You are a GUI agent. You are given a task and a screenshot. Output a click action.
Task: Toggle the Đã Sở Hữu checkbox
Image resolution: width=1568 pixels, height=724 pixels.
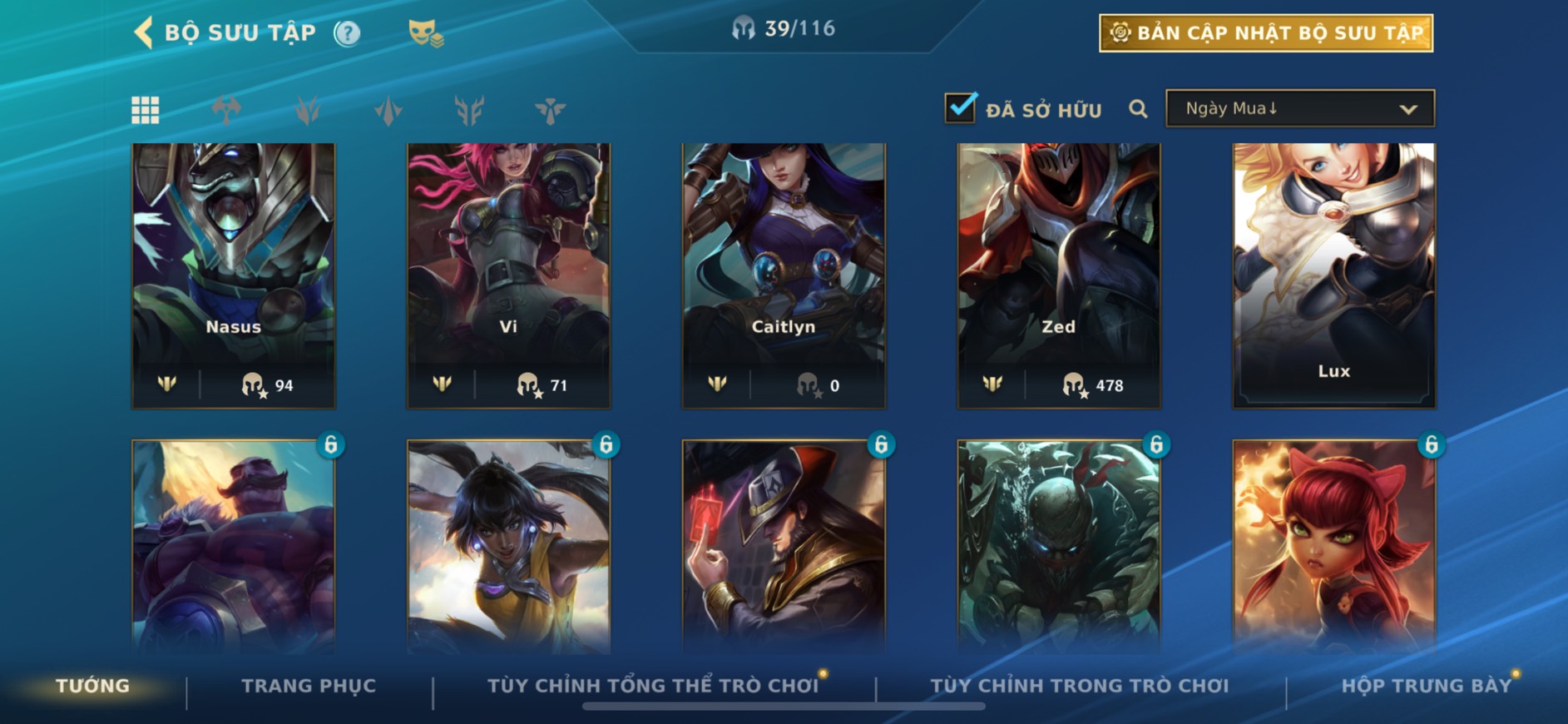[961, 107]
